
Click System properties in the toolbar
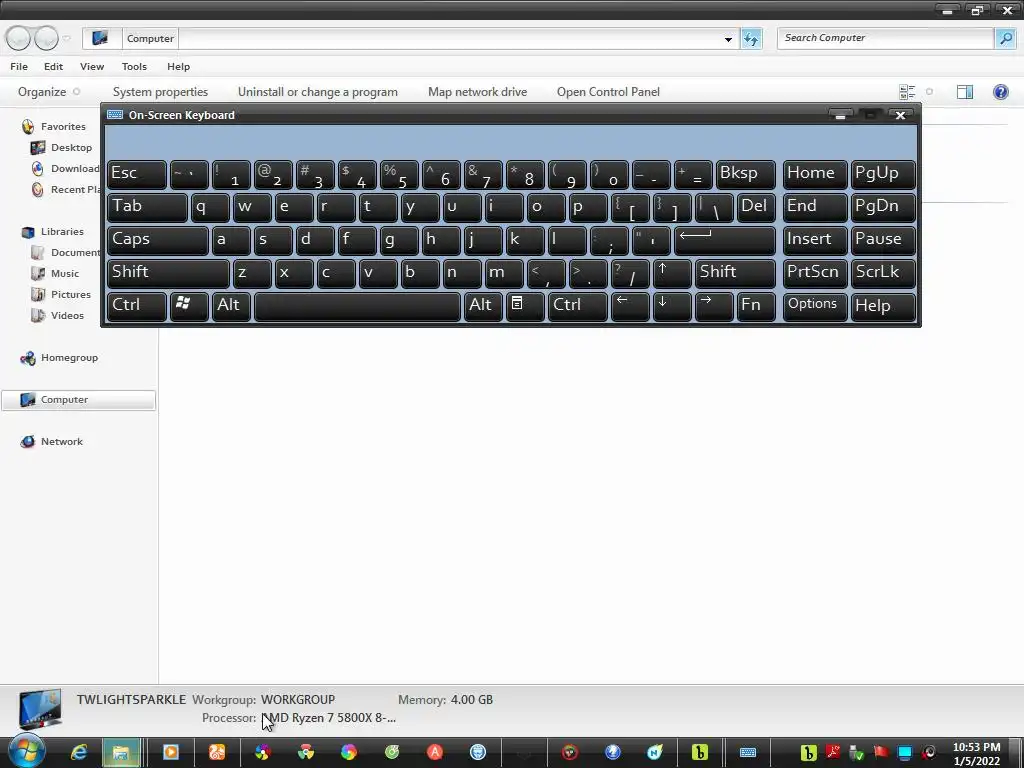[160, 92]
